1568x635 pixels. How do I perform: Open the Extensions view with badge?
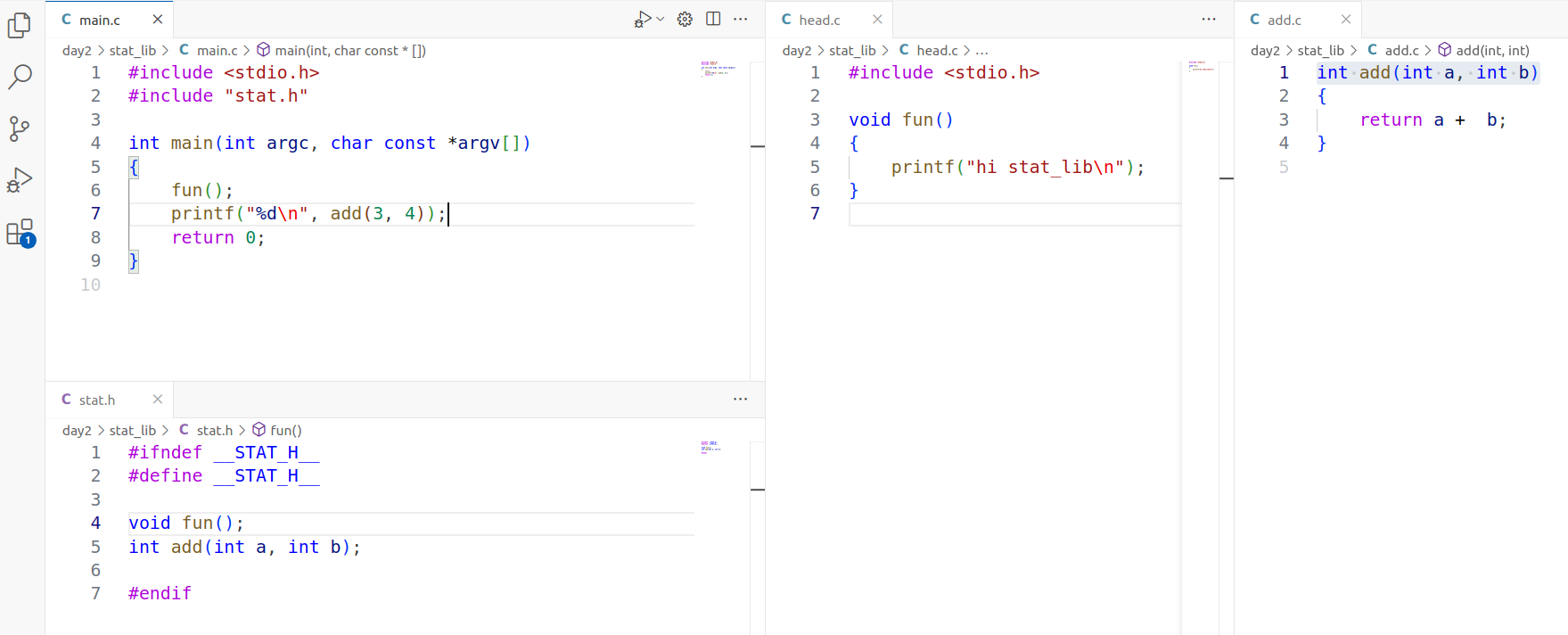click(x=21, y=233)
